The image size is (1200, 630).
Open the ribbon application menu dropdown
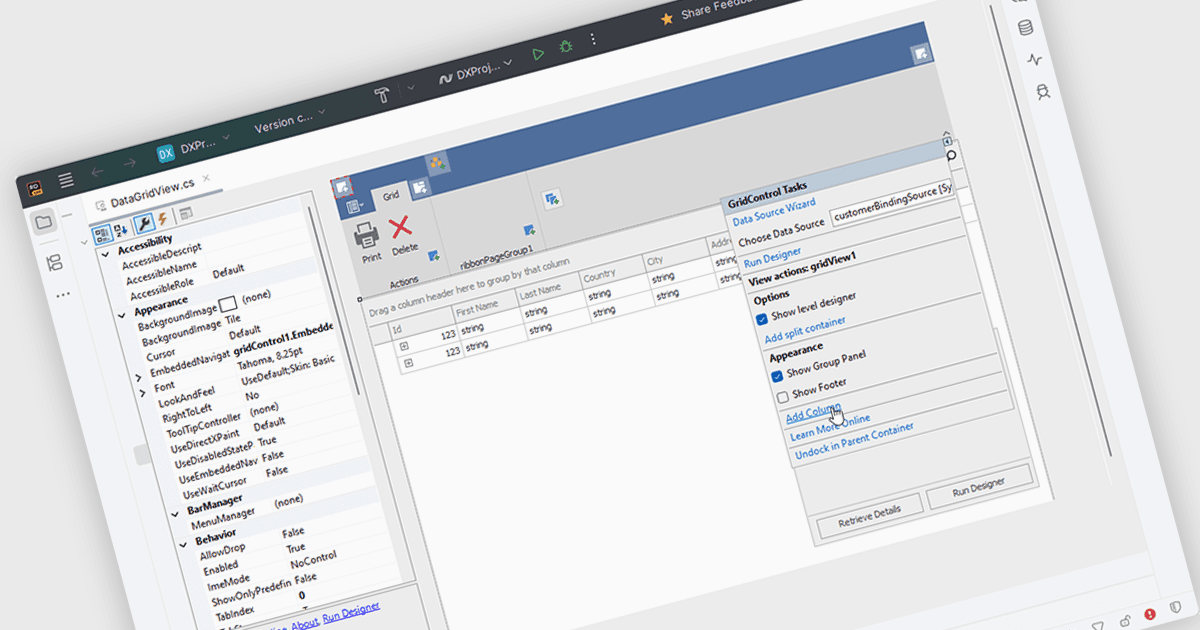coord(355,207)
